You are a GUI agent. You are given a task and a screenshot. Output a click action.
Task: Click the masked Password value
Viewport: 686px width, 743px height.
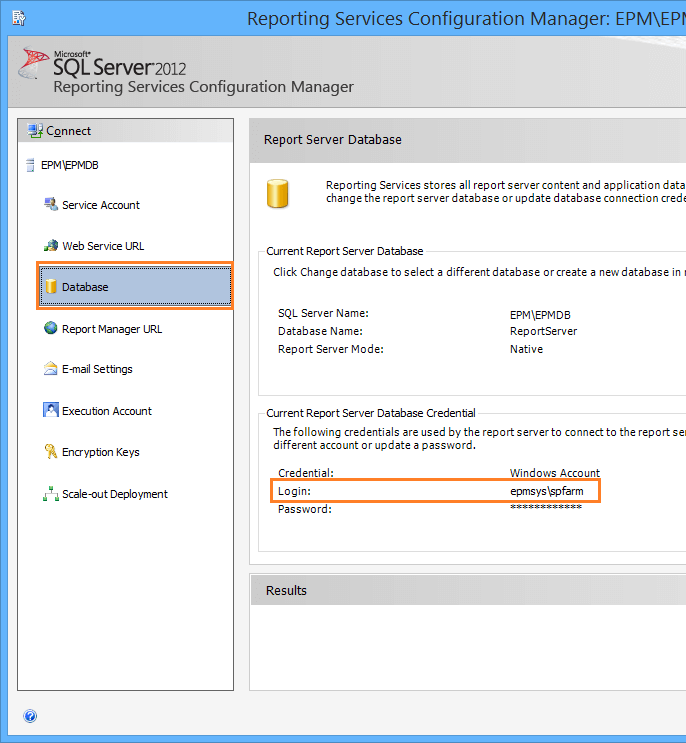(546, 507)
